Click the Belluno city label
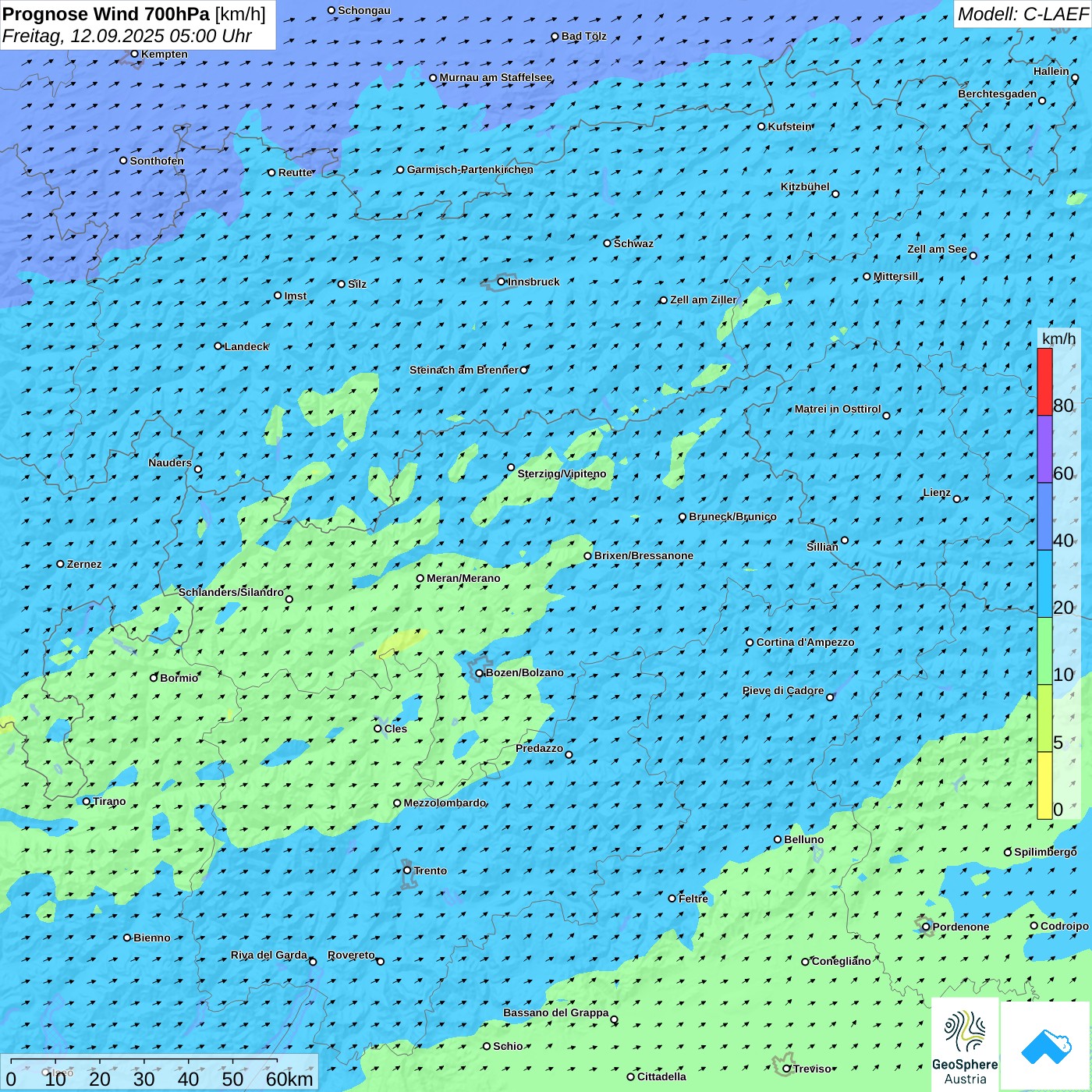 (x=804, y=839)
